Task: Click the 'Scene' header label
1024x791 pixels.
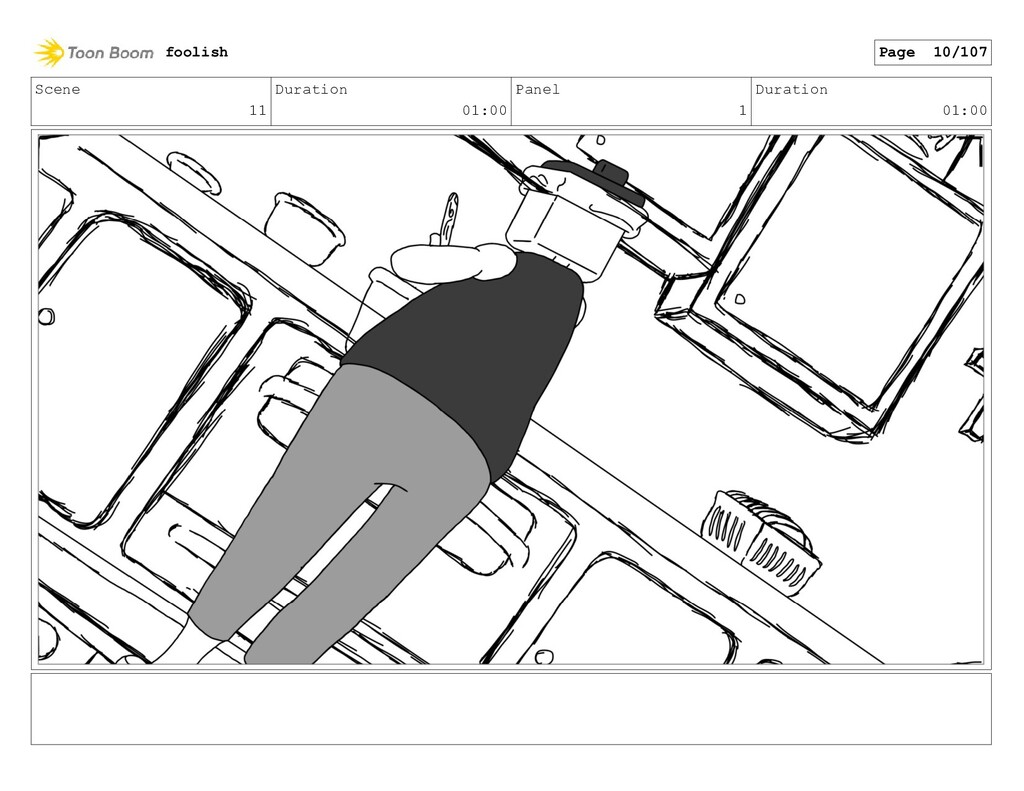Action: [x=57, y=89]
